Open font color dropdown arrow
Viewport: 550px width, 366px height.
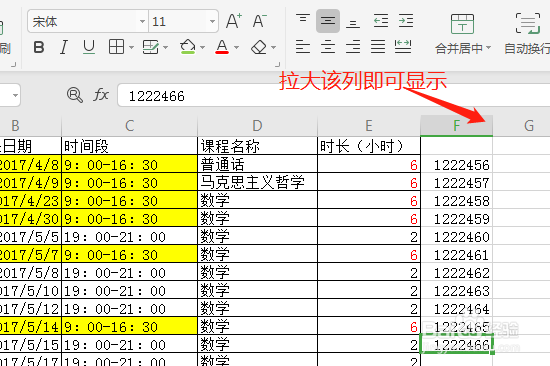(236, 47)
